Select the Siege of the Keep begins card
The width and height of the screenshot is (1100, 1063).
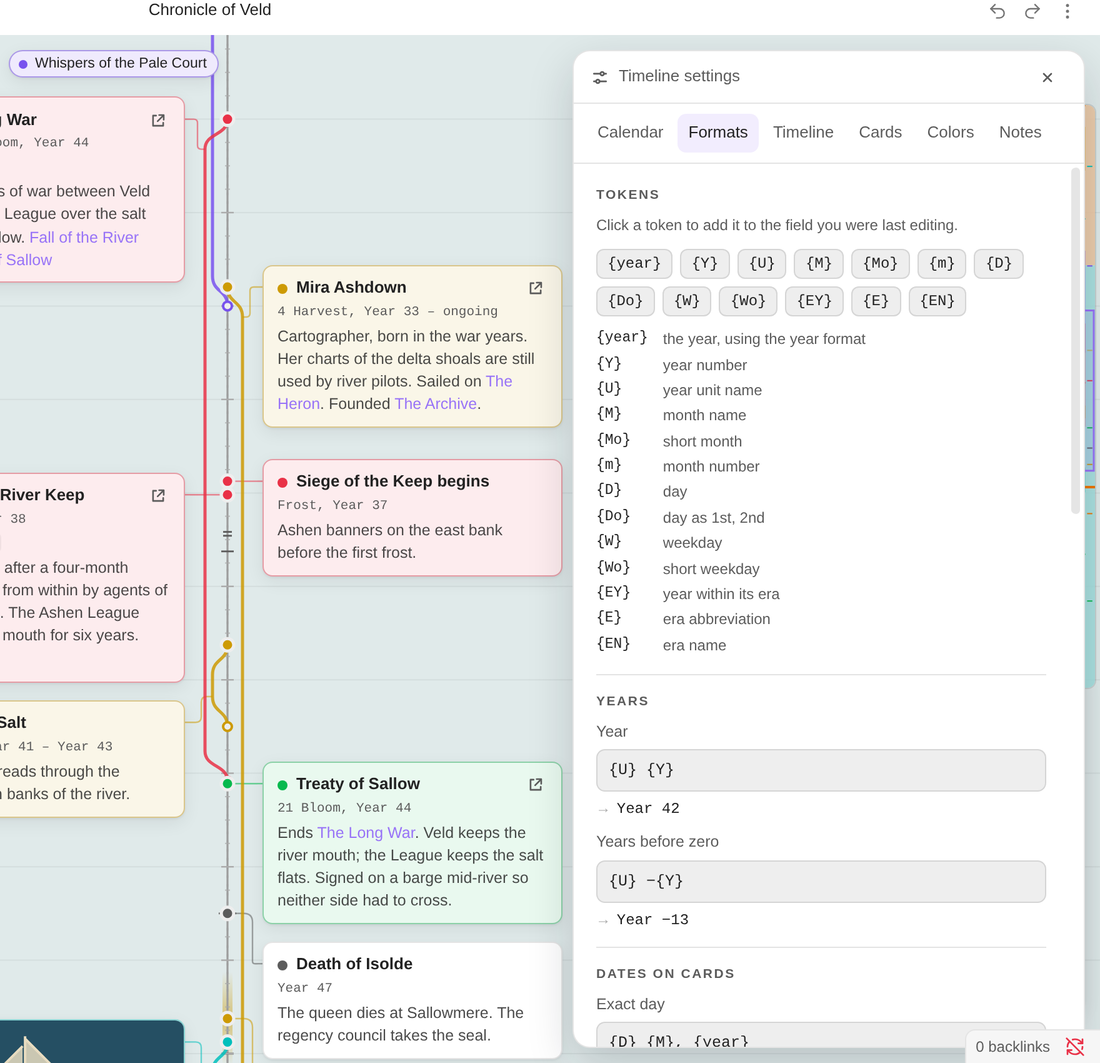412,518
